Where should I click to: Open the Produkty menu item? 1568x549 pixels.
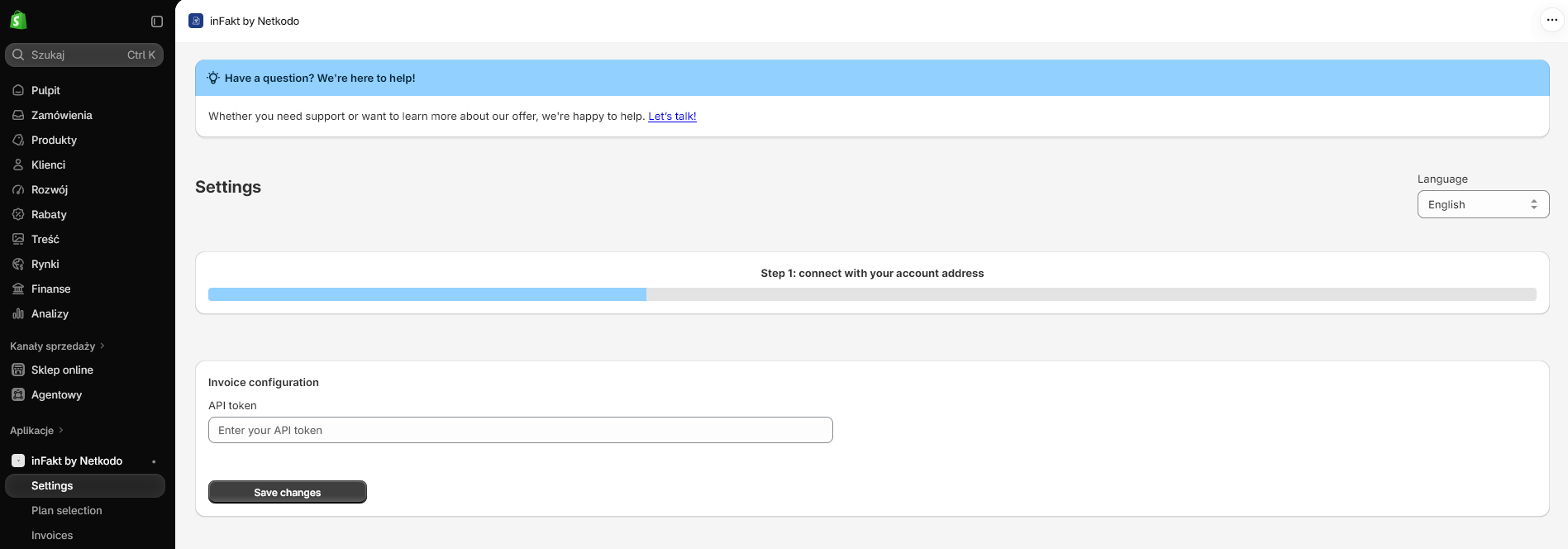[85, 140]
